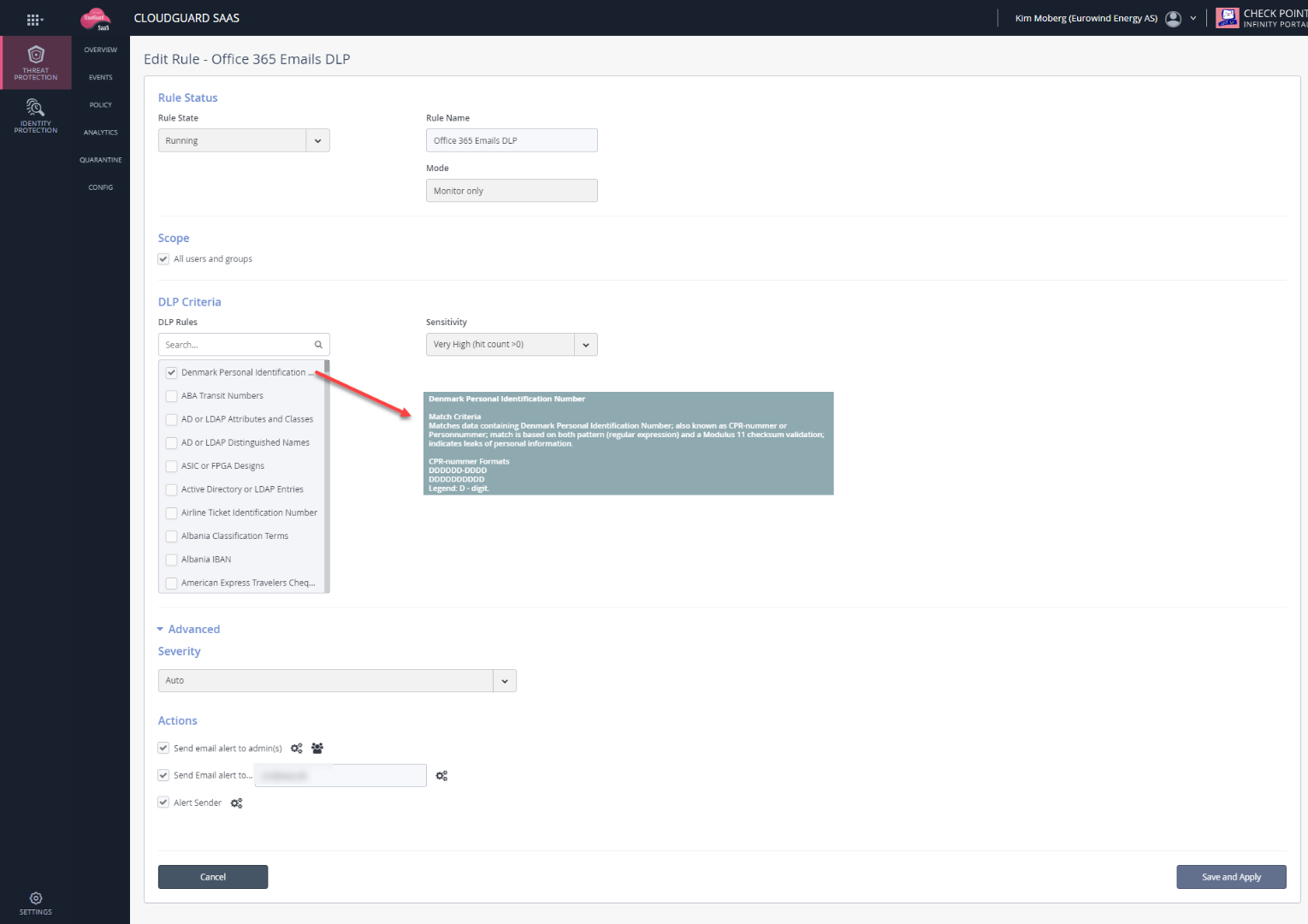The width and height of the screenshot is (1308, 924).
Task: Toggle All users and groups checkbox
Action: 163,259
